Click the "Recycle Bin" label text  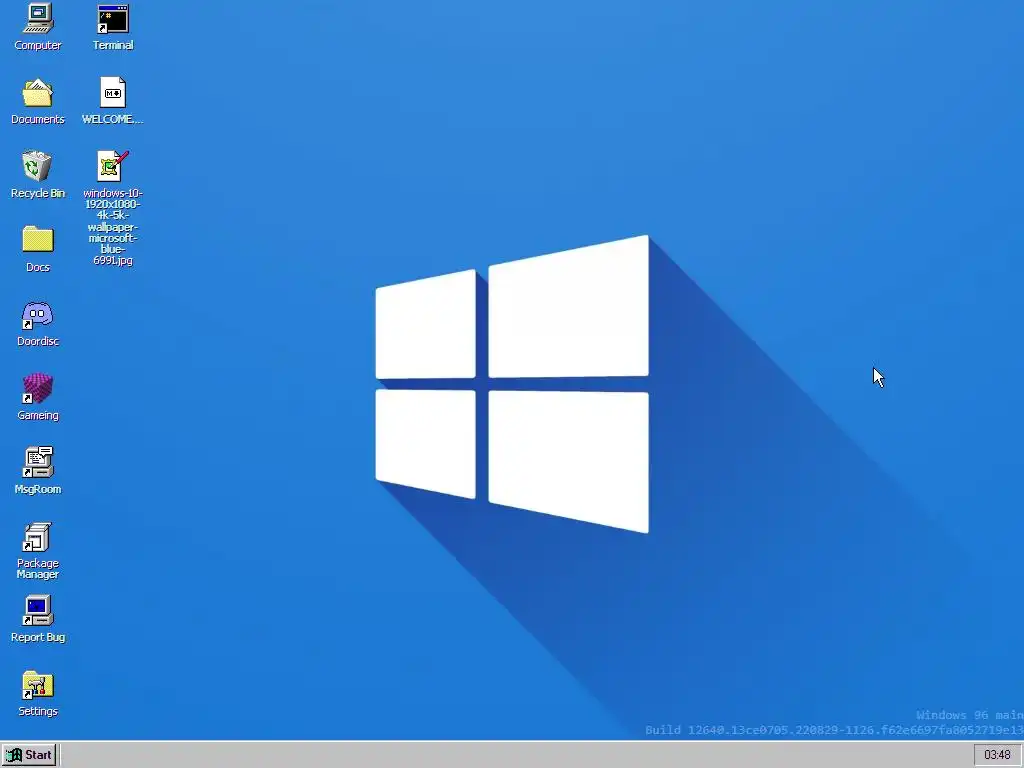(x=38, y=193)
